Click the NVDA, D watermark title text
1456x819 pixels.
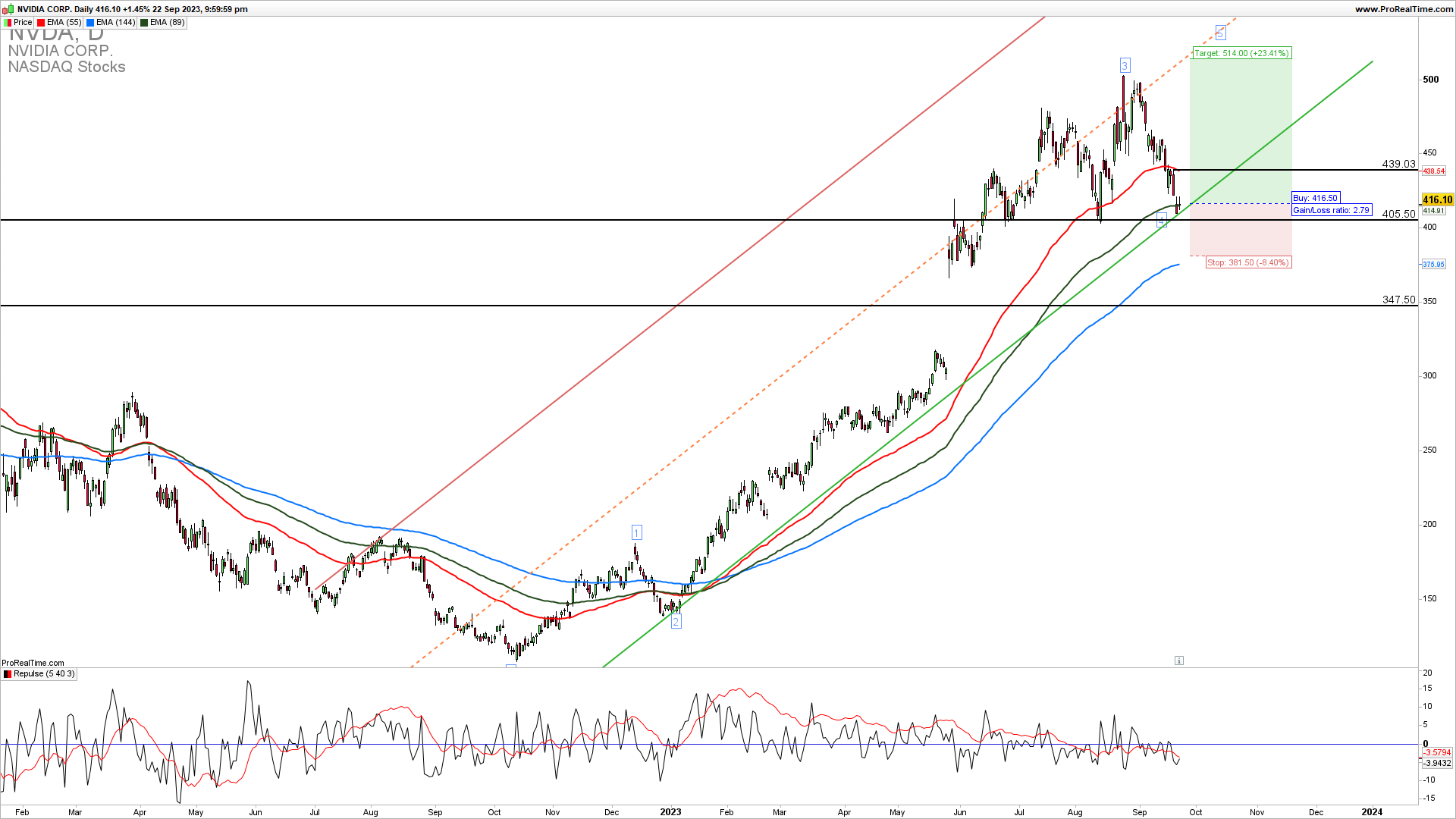[x=56, y=33]
